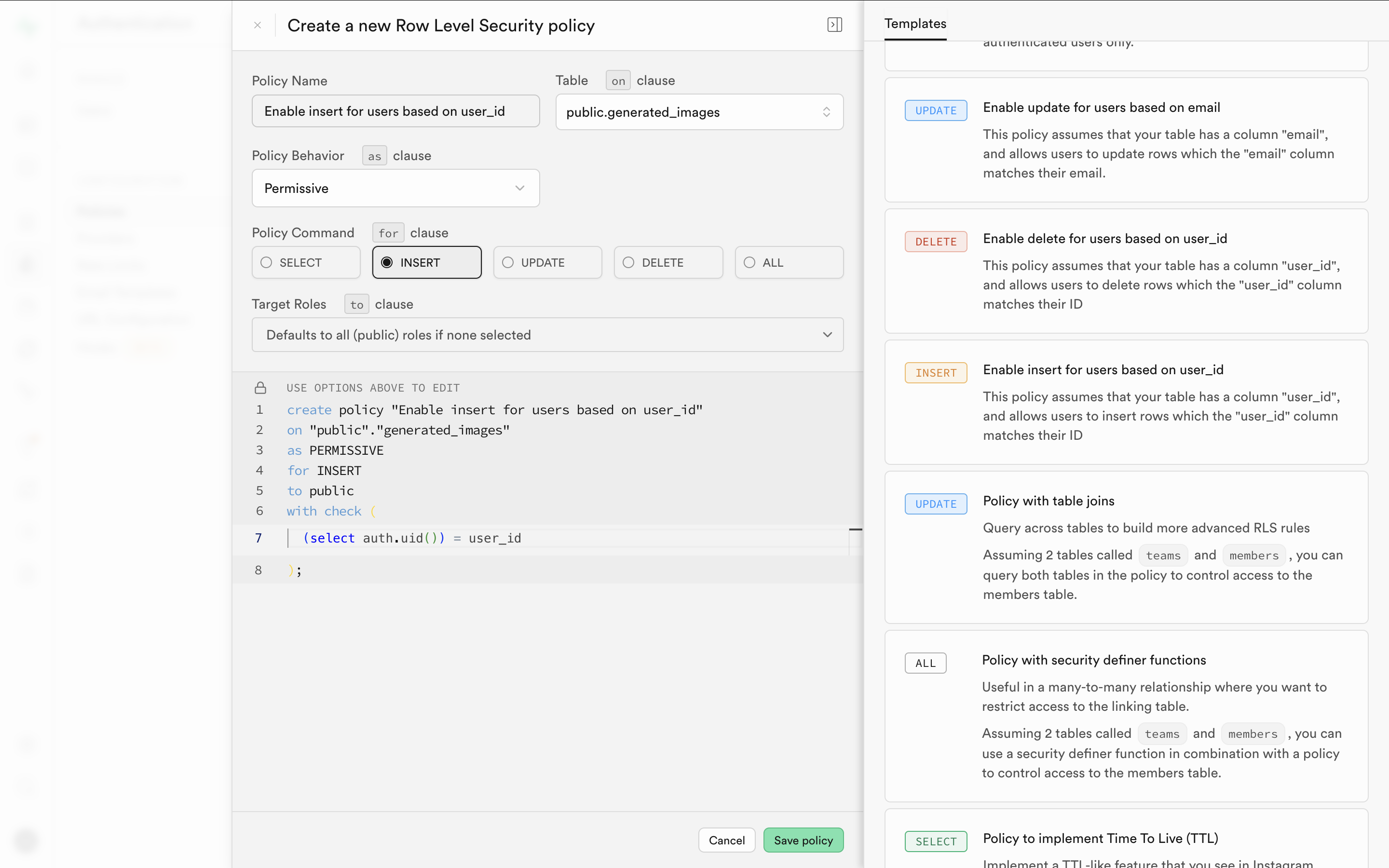Click the DELETE badge on user_id template
Viewport: 1389px width, 868px height.
[936, 242]
